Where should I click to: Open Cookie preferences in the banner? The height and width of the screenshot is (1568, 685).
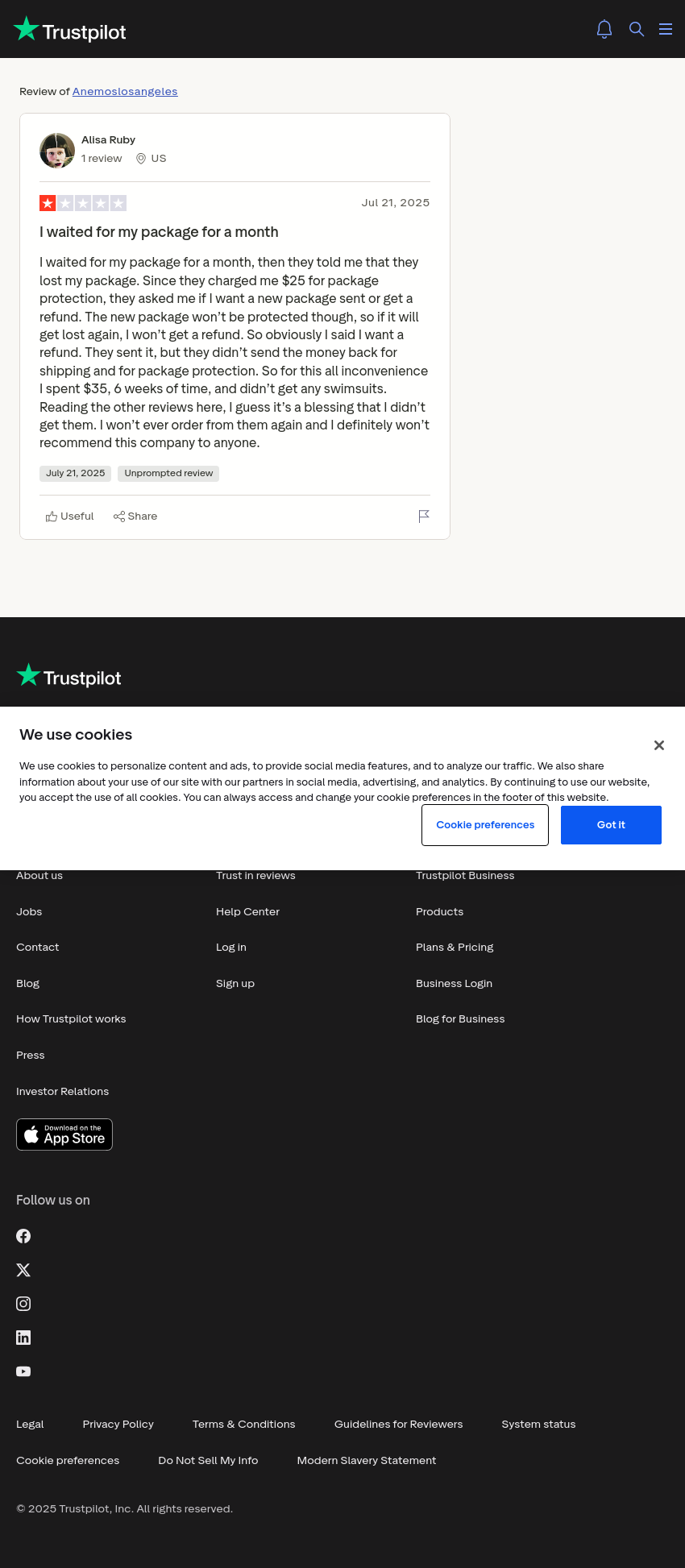[x=485, y=825]
